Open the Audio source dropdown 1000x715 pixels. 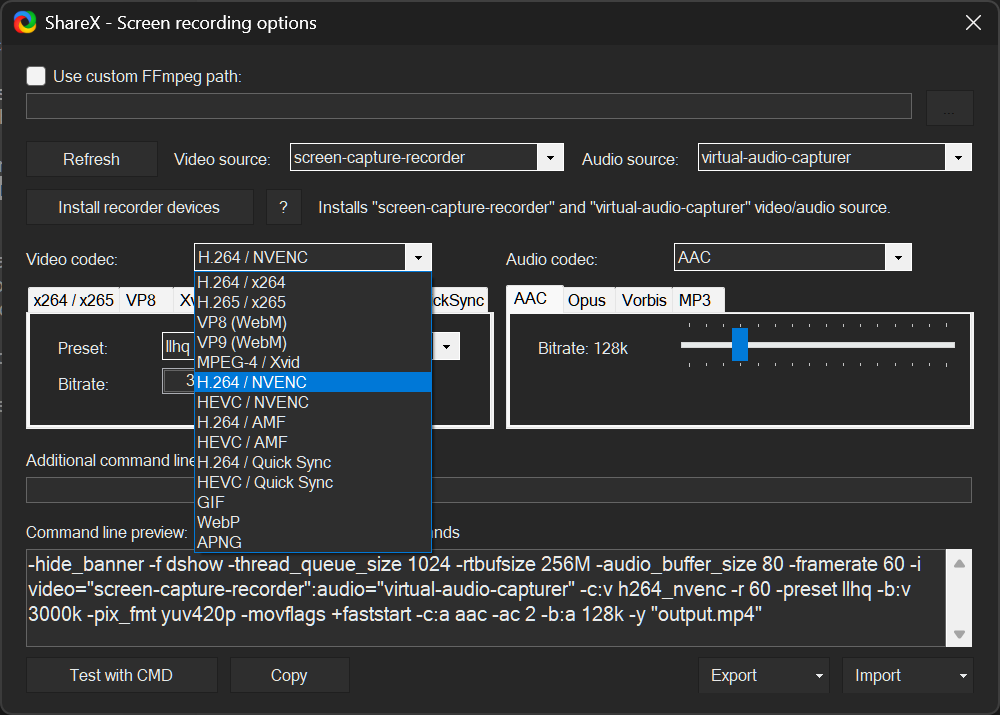pyautogui.click(x=958, y=158)
